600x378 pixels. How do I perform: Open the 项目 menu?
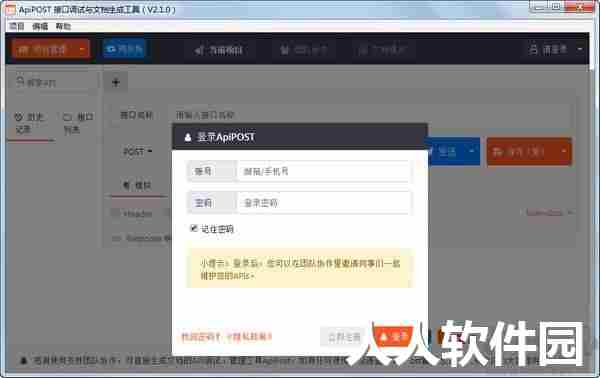(16, 26)
